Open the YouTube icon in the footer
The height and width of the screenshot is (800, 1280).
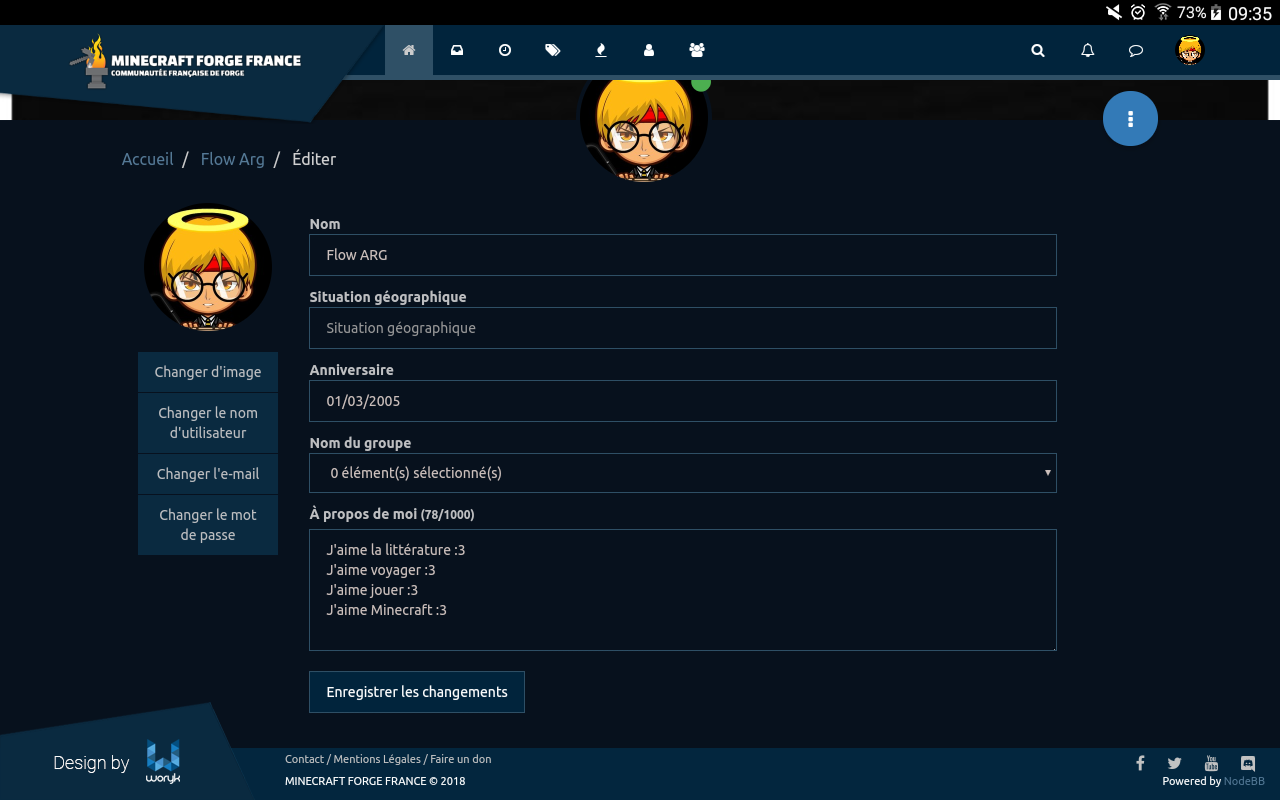click(1211, 763)
